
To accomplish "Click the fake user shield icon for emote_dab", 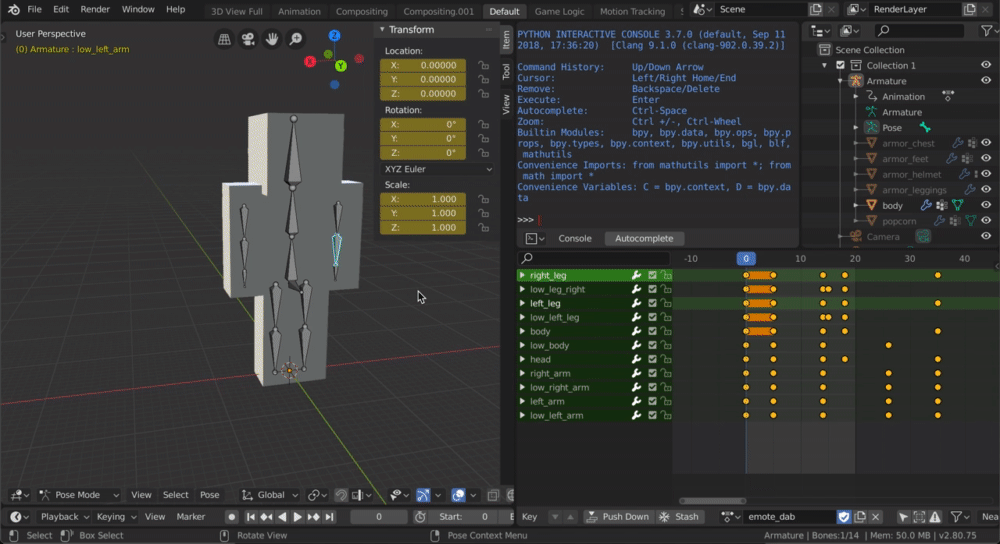I will pos(843,517).
